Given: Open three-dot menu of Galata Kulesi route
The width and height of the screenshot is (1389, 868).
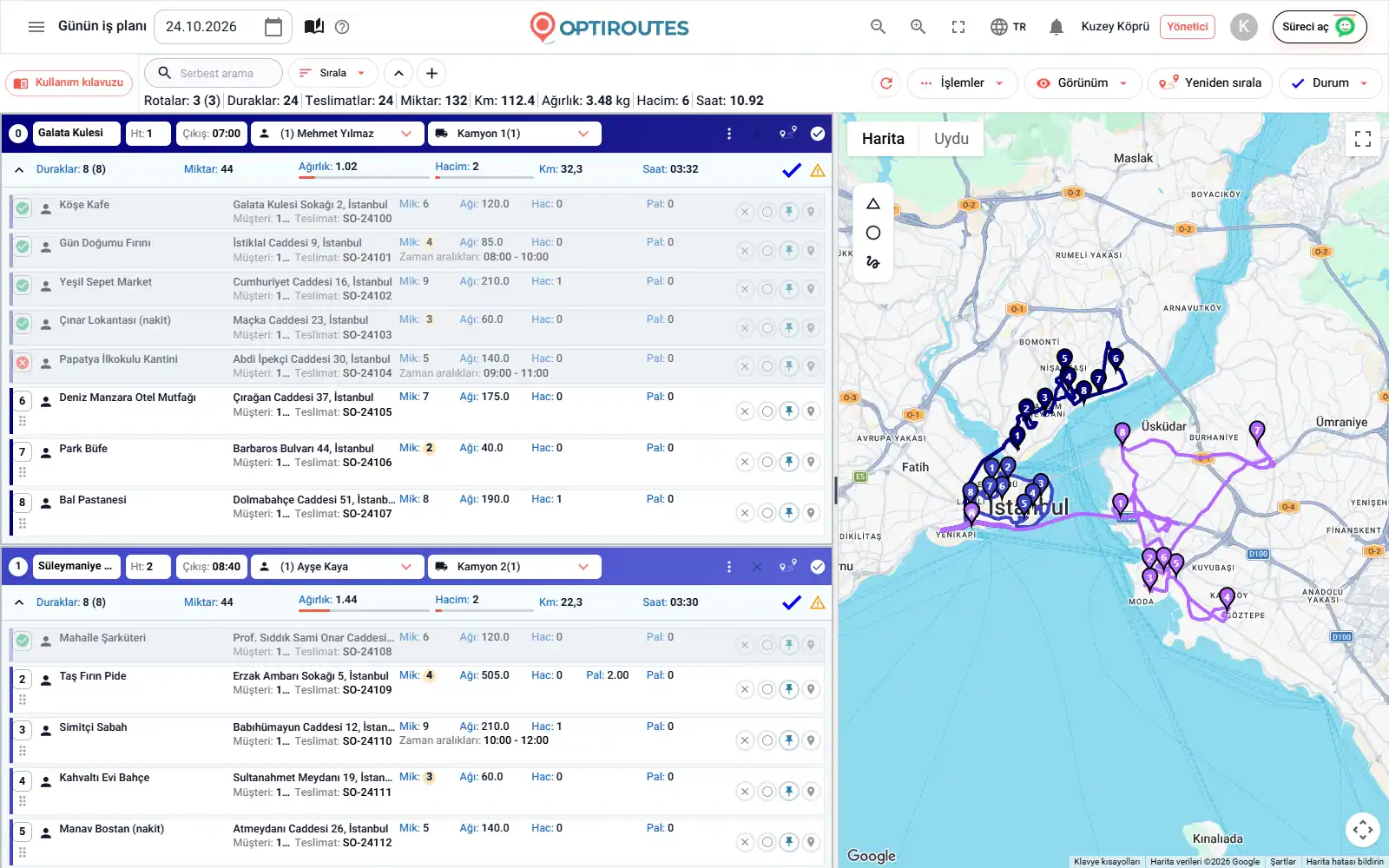Looking at the screenshot, I should point(729,134).
